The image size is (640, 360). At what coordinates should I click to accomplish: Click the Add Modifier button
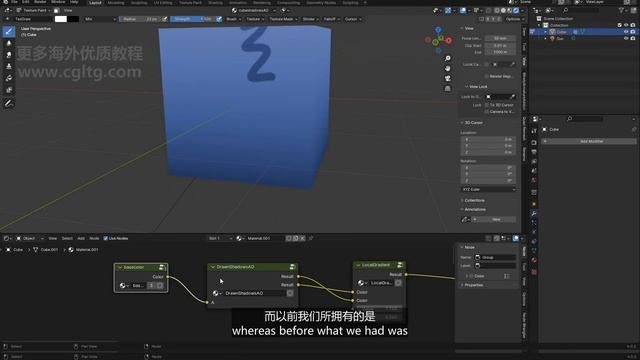point(589,141)
